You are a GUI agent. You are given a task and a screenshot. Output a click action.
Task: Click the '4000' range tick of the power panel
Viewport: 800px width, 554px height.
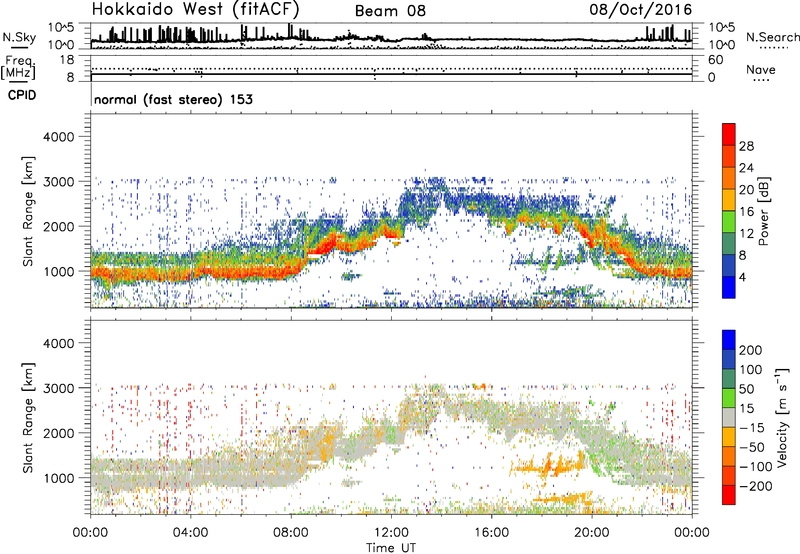(59, 137)
